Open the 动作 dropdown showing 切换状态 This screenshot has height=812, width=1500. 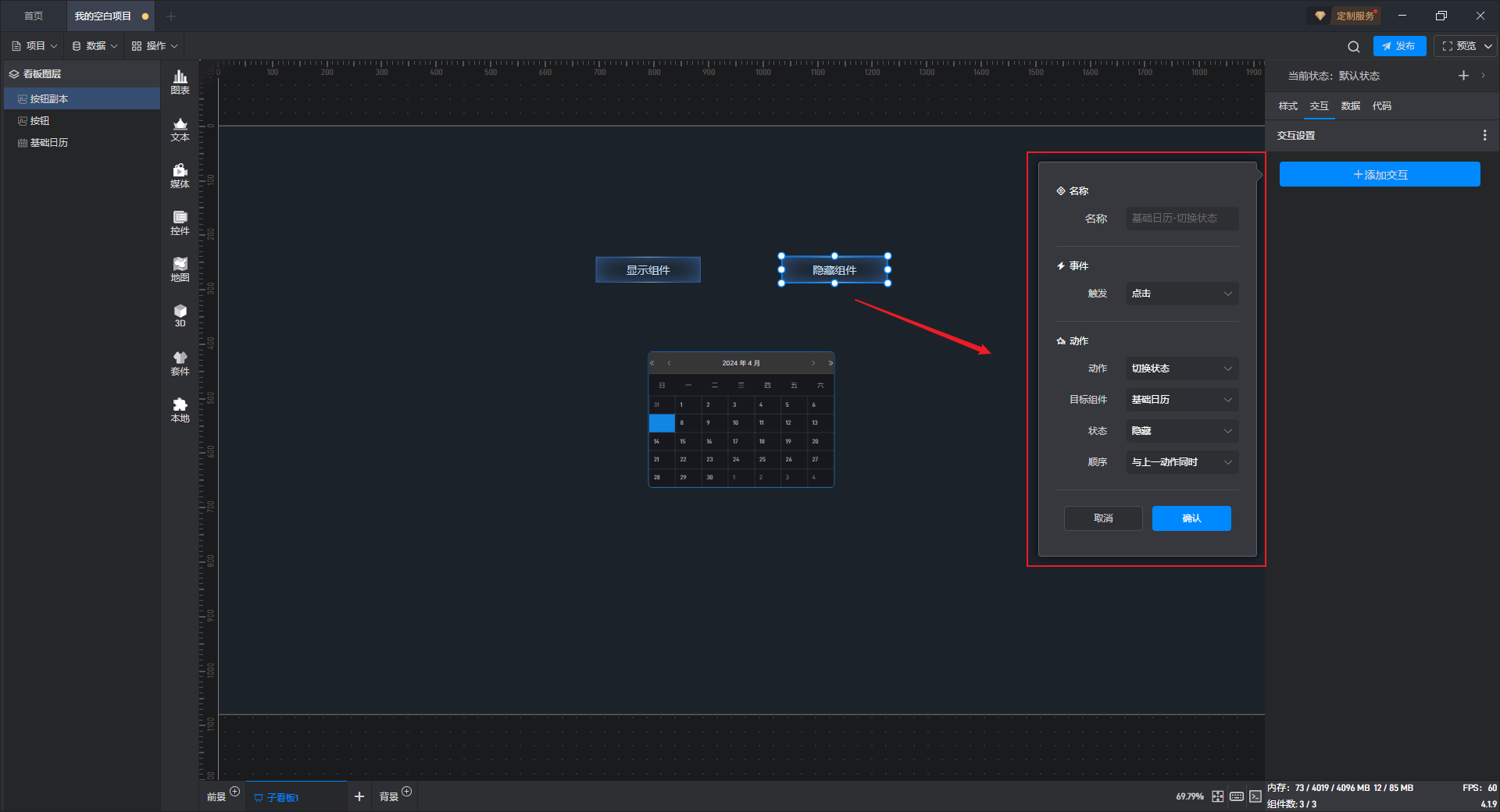(x=1182, y=369)
